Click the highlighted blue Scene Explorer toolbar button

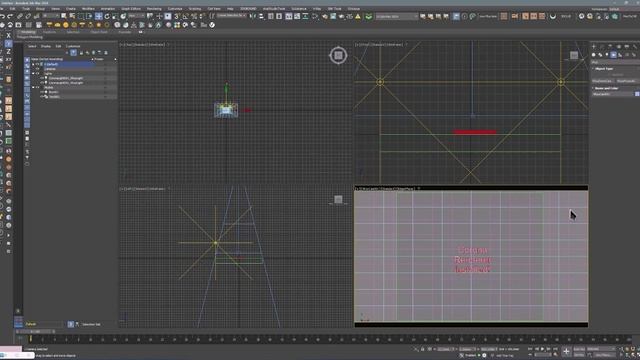(x=73, y=53)
